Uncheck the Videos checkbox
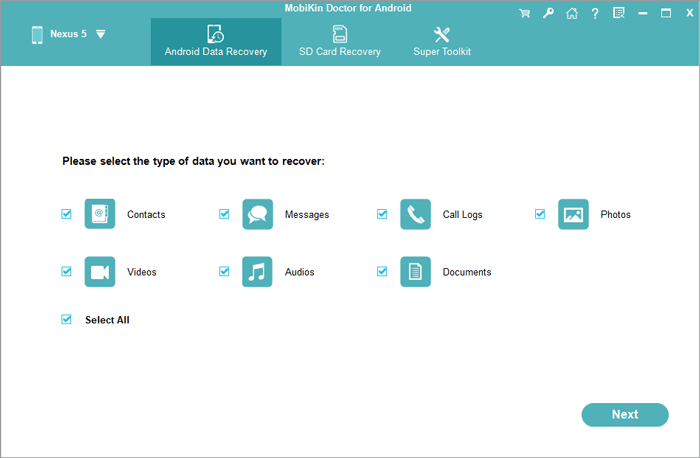This screenshot has width=700, height=458. [67, 271]
